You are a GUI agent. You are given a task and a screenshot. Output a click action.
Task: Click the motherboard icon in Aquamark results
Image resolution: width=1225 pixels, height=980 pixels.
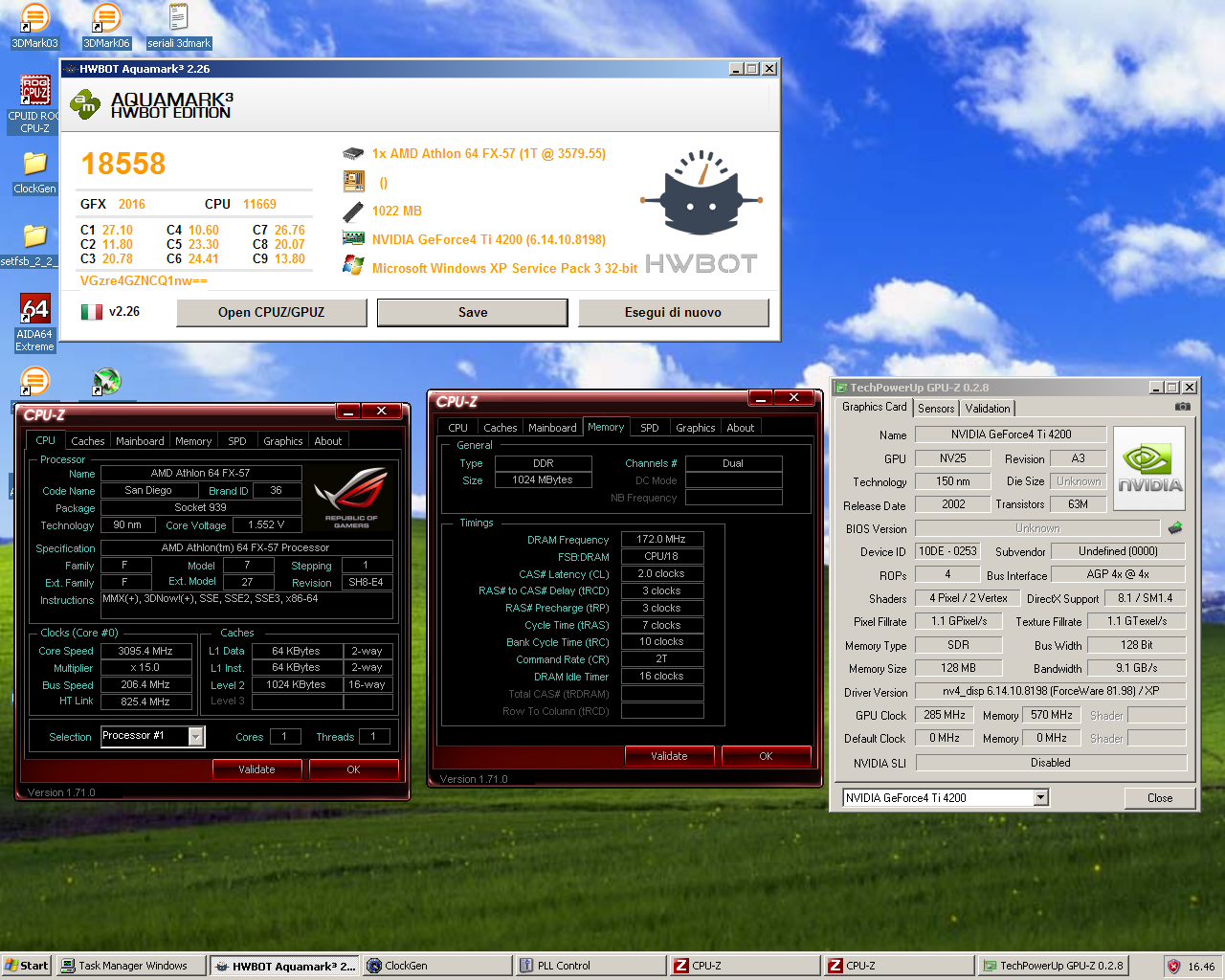coord(353,181)
